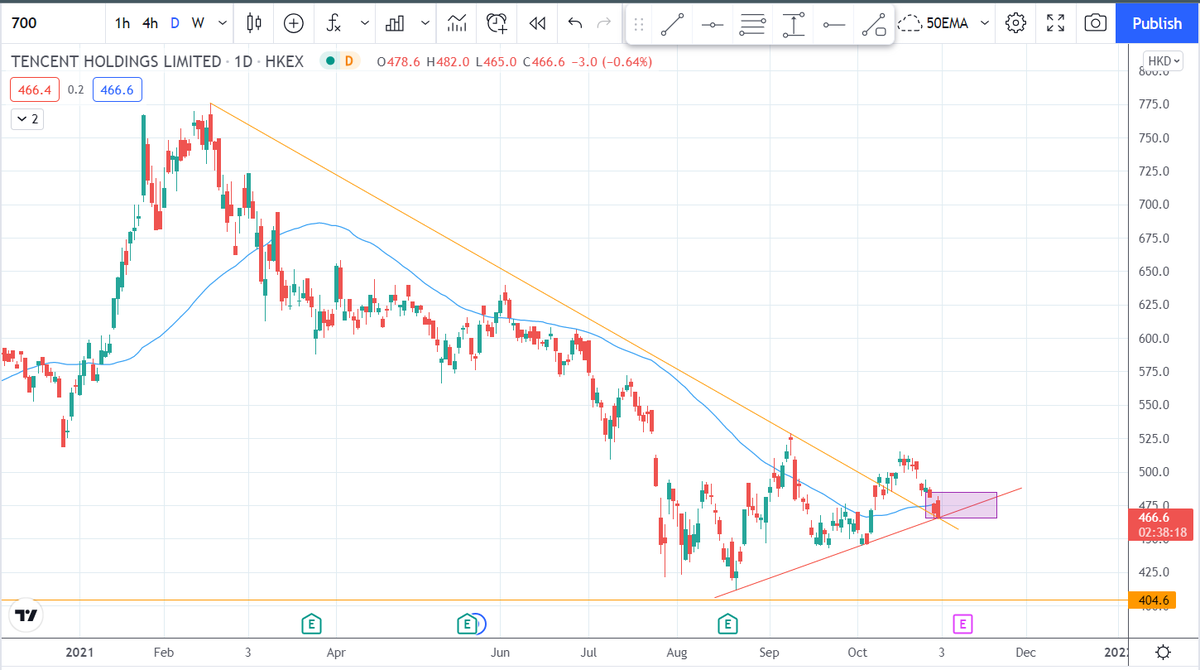Click the May earnings E marker
Image resolution: width=1200 pixels, height=670 pixels.
(466, 624)
